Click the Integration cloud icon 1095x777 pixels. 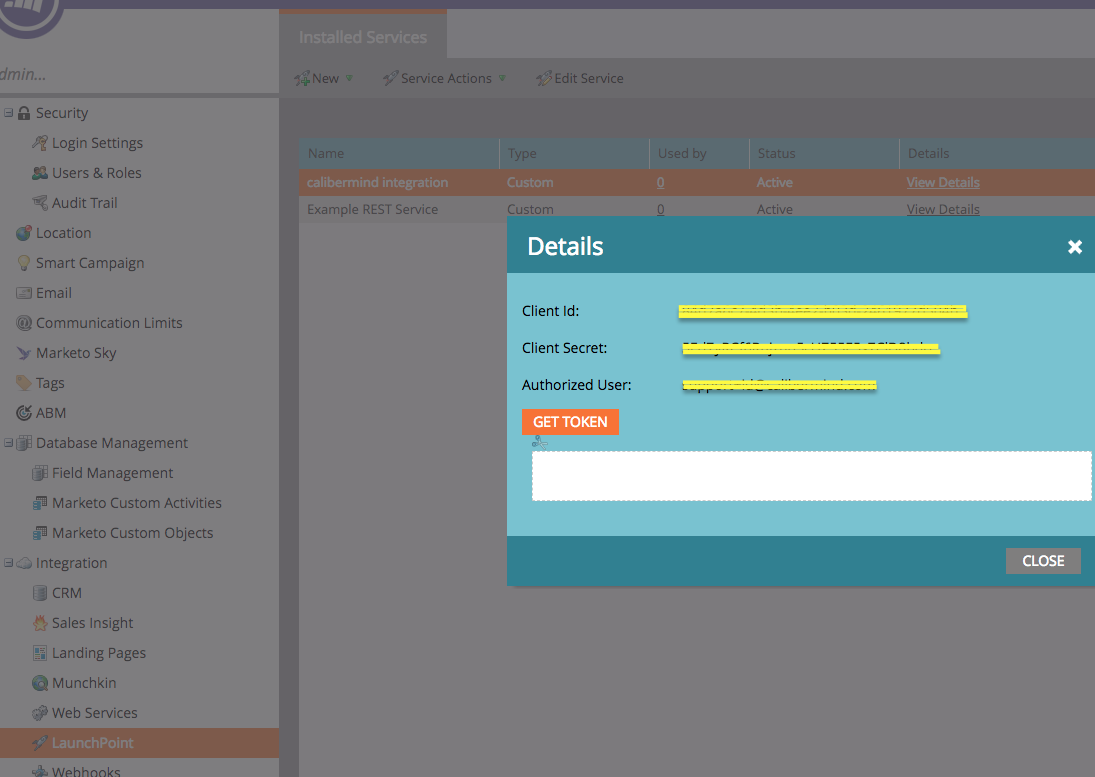click(x=24, y=563)
